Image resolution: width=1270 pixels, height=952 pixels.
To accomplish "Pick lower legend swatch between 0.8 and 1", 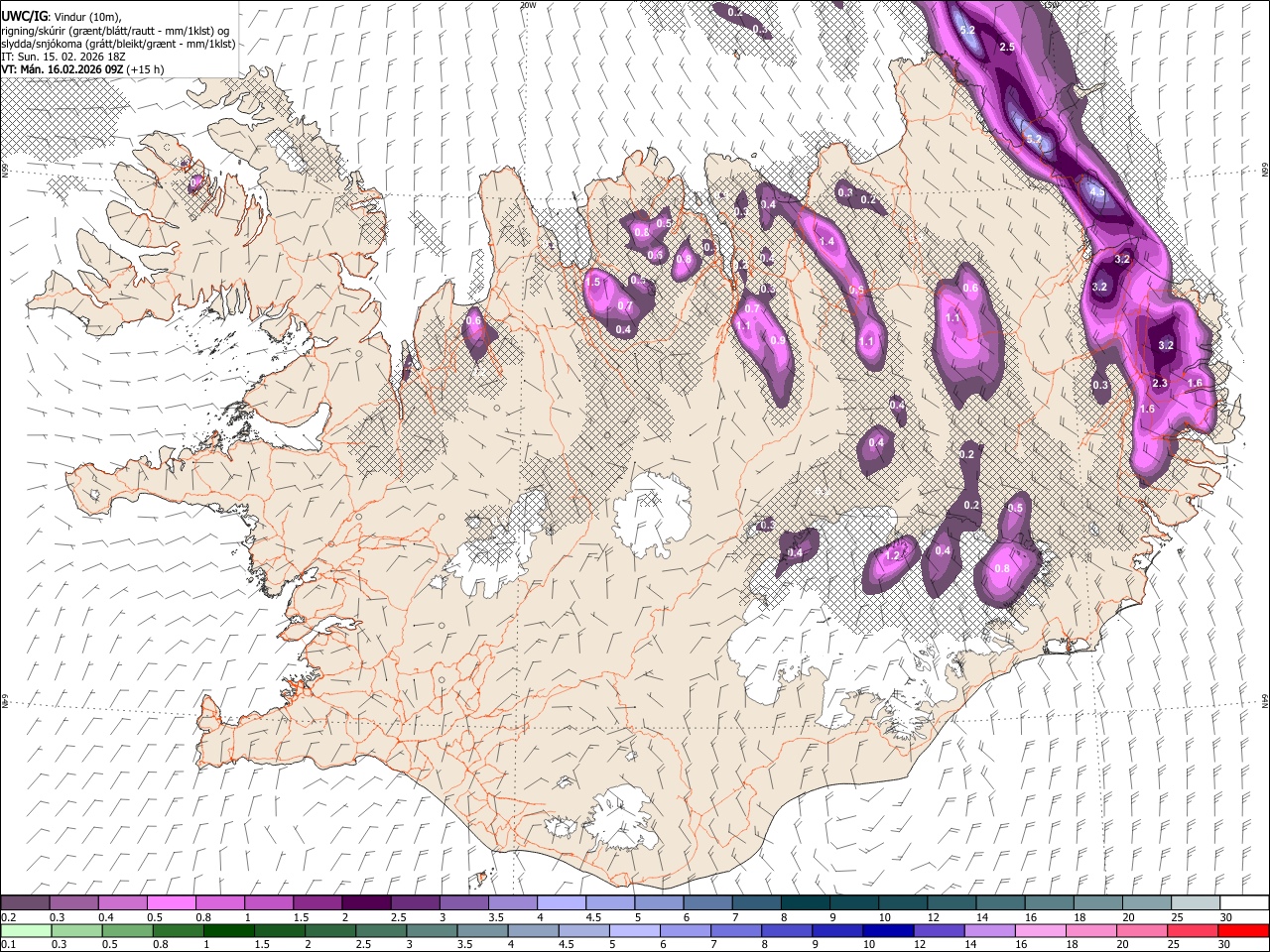I will click(179, 930).
